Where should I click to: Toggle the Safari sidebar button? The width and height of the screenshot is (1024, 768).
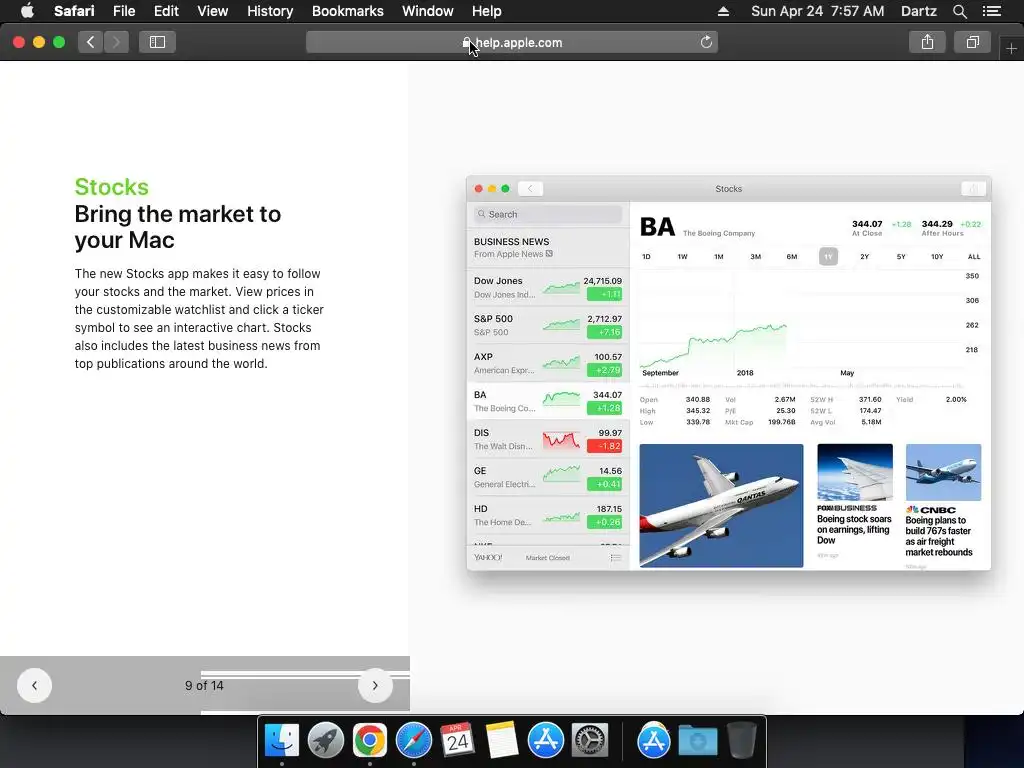157,42
